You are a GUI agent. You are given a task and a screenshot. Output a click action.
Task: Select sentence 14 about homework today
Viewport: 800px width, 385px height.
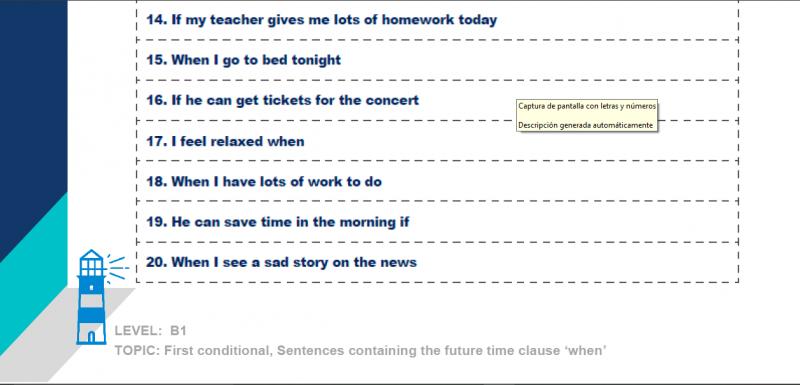[x=321, y=20]
